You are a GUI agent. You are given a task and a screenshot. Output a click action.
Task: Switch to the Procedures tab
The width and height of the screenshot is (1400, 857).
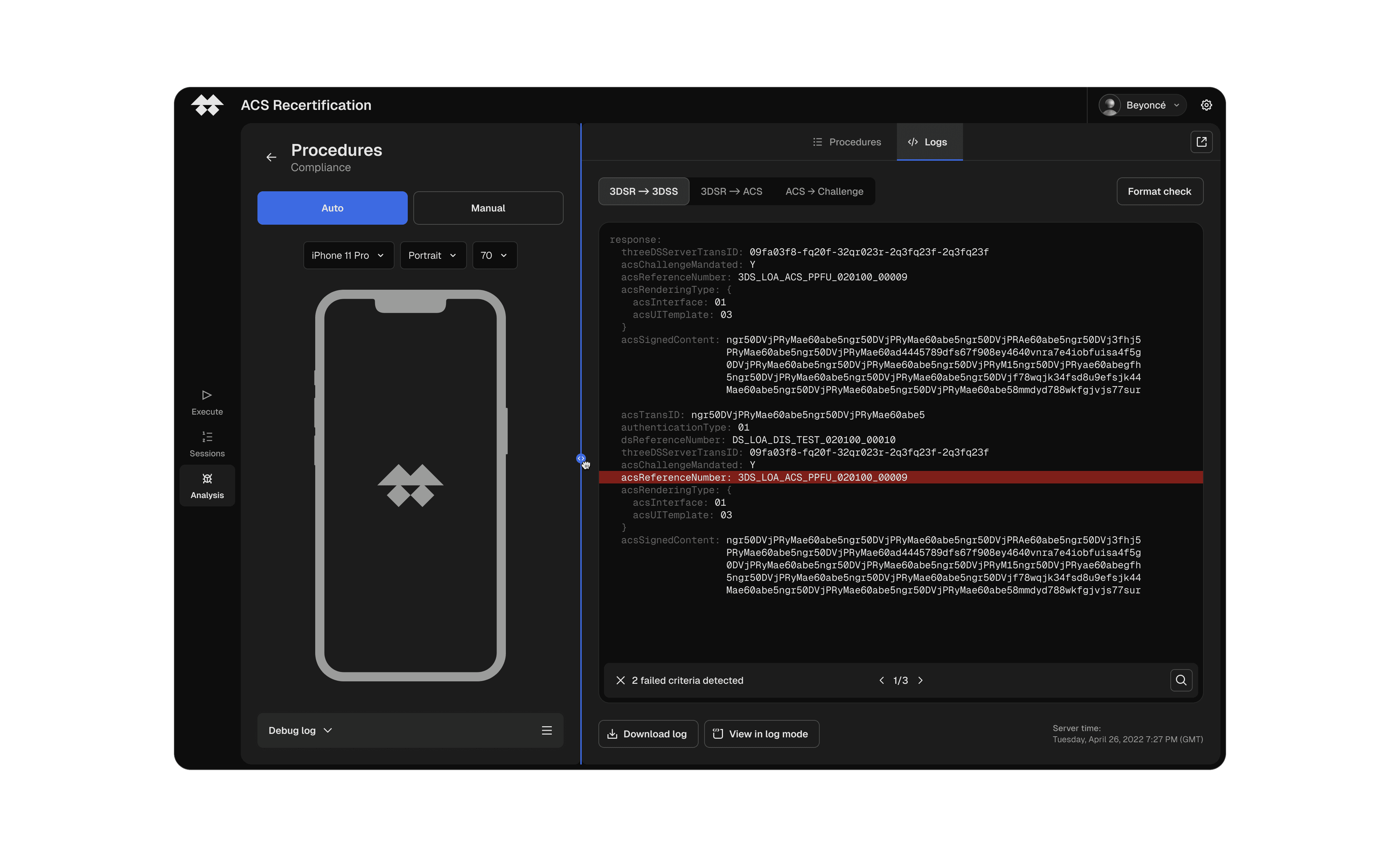coord(846,142)
